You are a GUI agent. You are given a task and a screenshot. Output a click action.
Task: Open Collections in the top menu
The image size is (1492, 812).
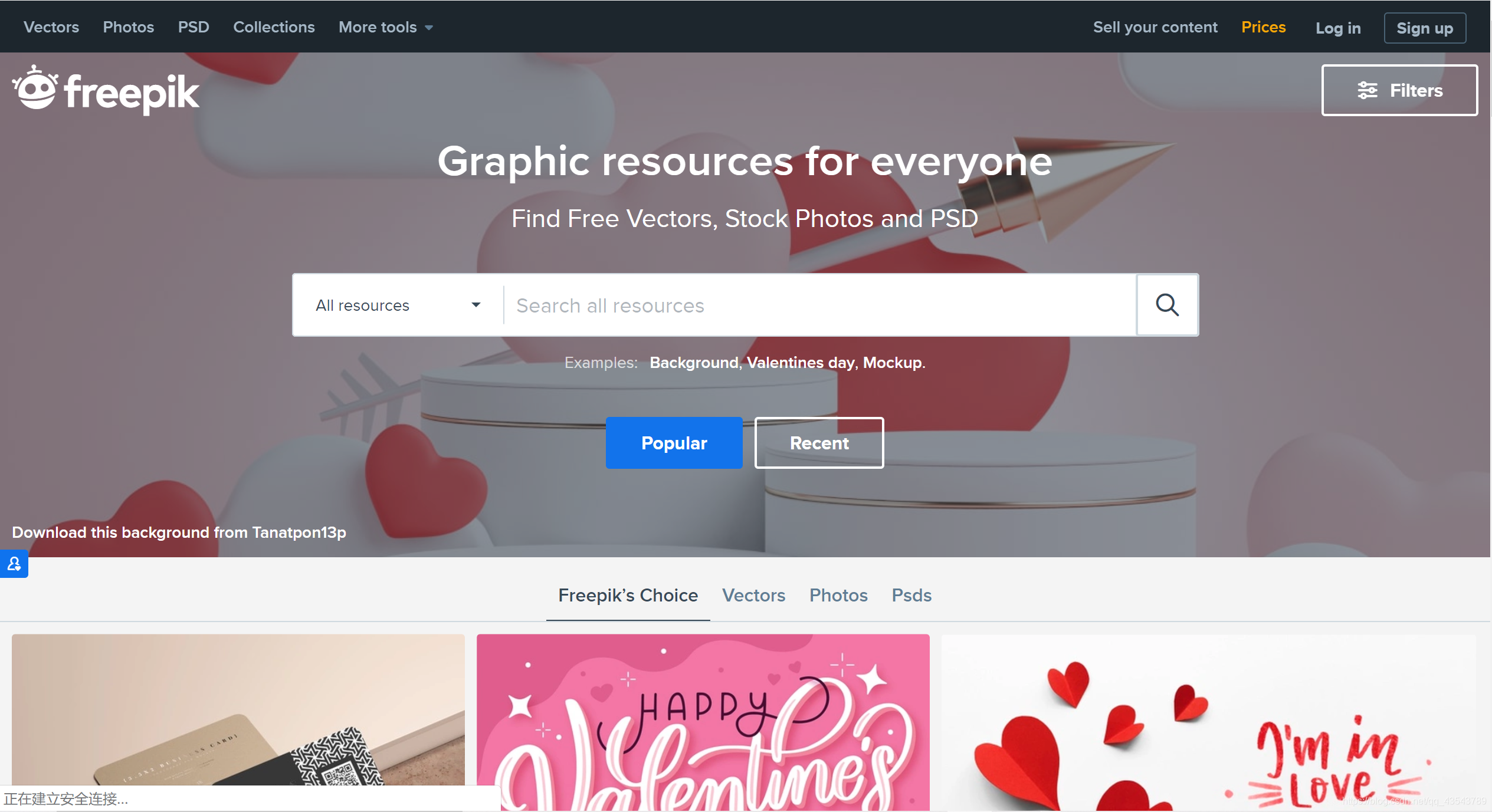tap(274, 27)
